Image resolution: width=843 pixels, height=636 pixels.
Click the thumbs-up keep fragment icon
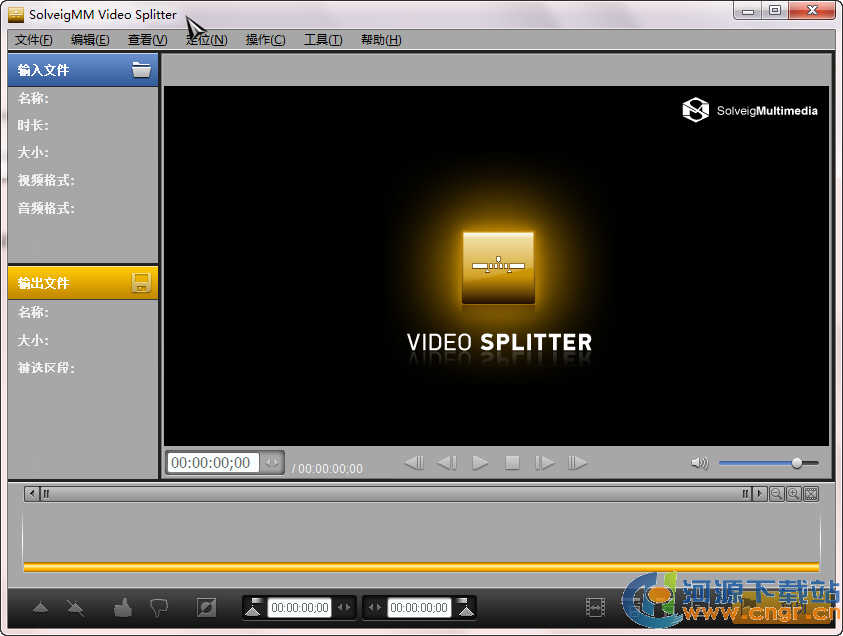tap(123, 607)
